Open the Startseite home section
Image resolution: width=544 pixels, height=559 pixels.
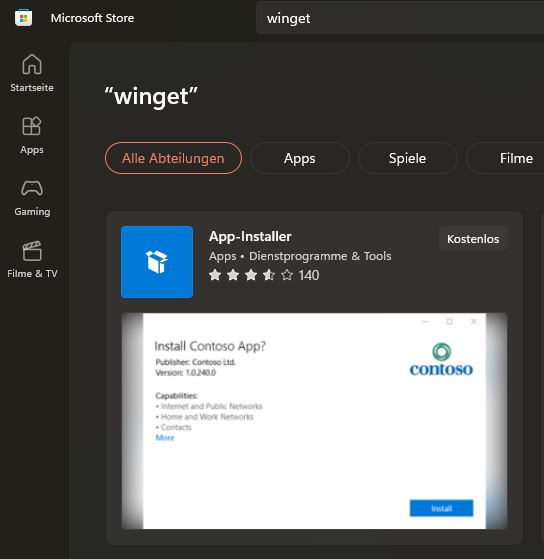tap(32, 73)
